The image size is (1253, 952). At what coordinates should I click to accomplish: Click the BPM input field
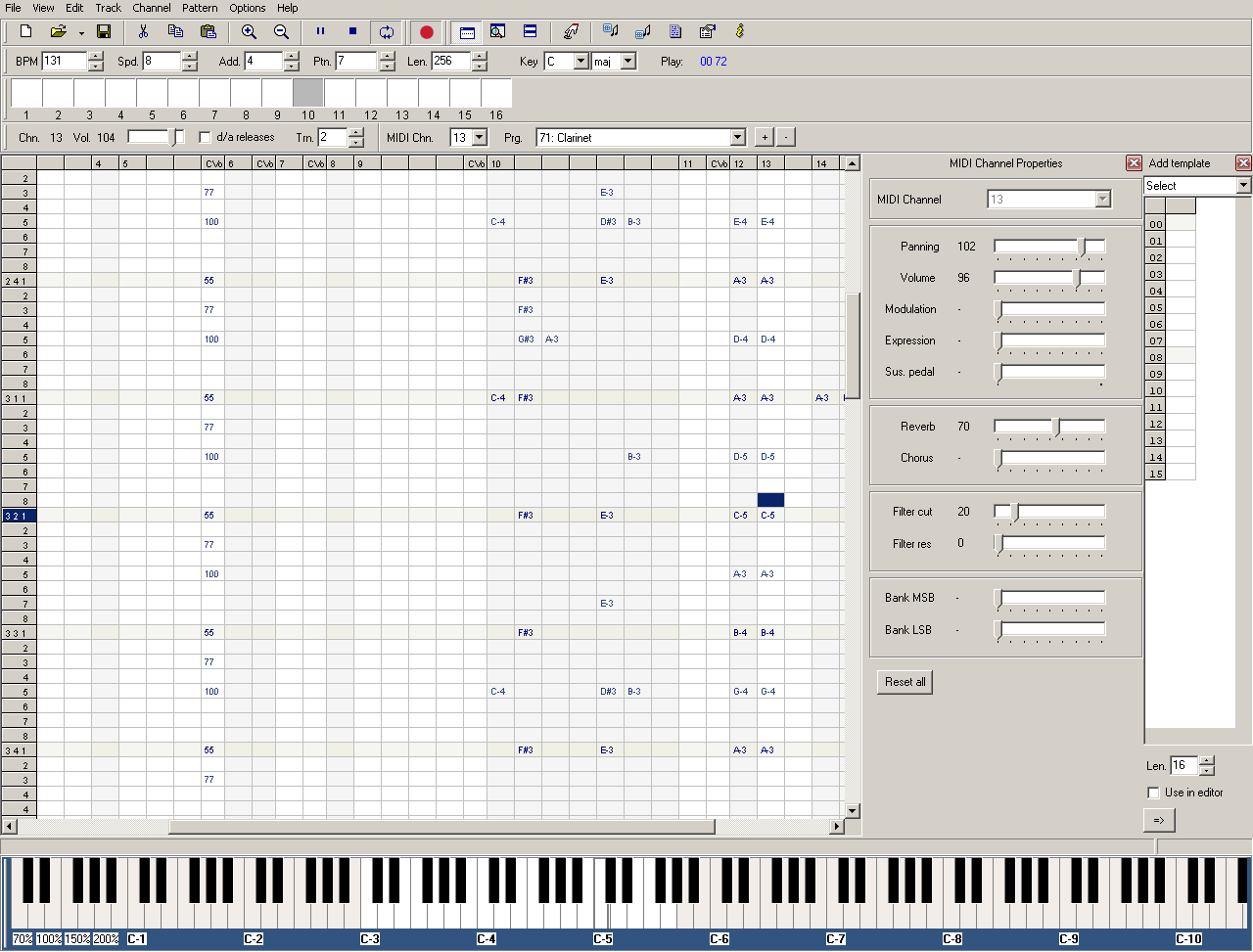click(65, 62)
